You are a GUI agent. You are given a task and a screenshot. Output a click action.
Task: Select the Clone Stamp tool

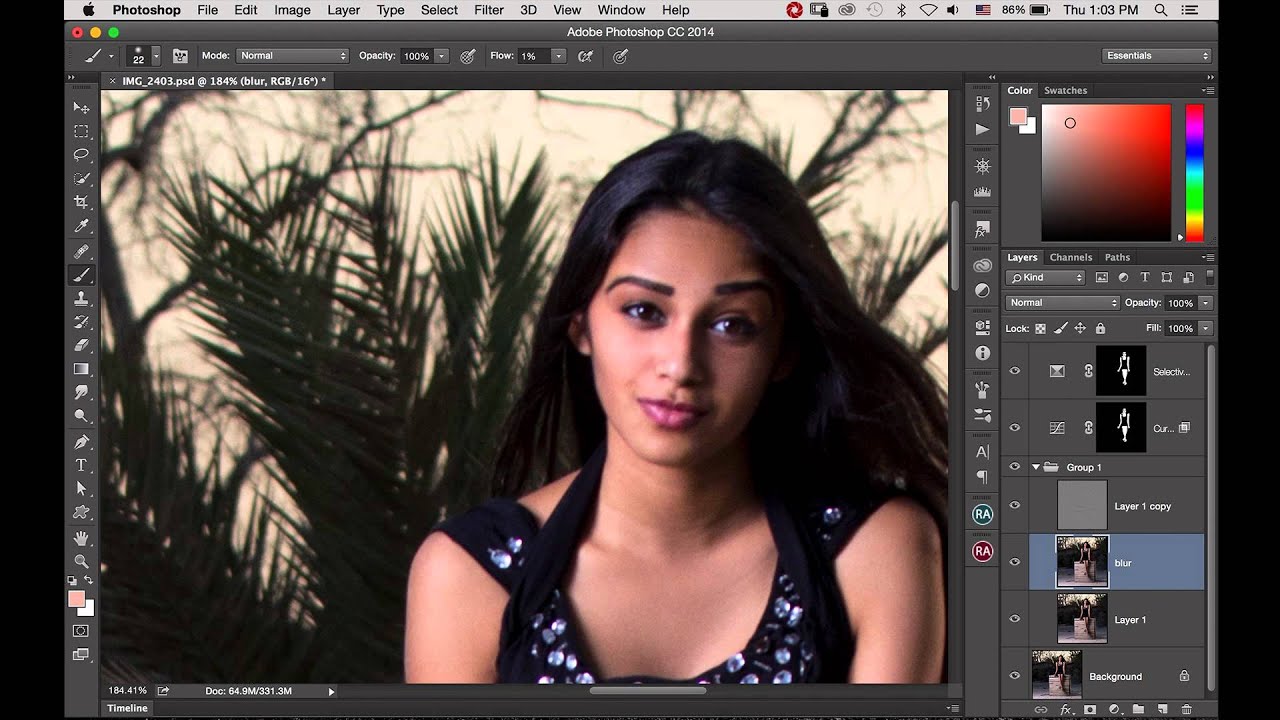[x=81, y=298]
